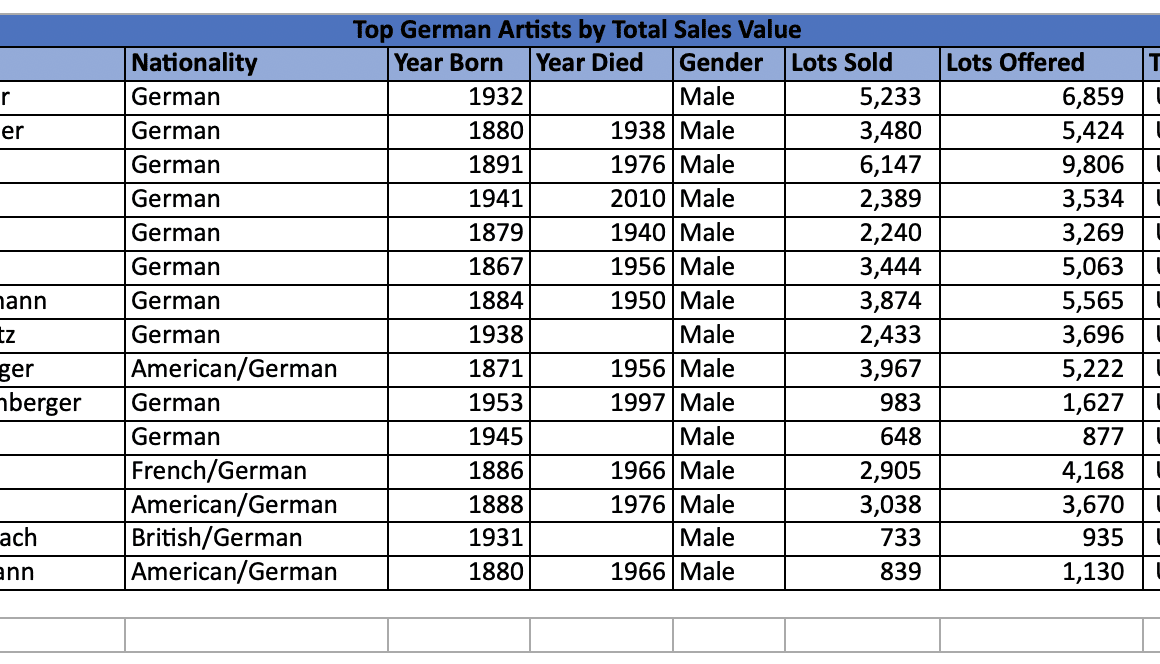Image resolution: width=1160 pixels, height=664 pixels.
Task: Select the Nationality column header cell
Action: point(256,63)
